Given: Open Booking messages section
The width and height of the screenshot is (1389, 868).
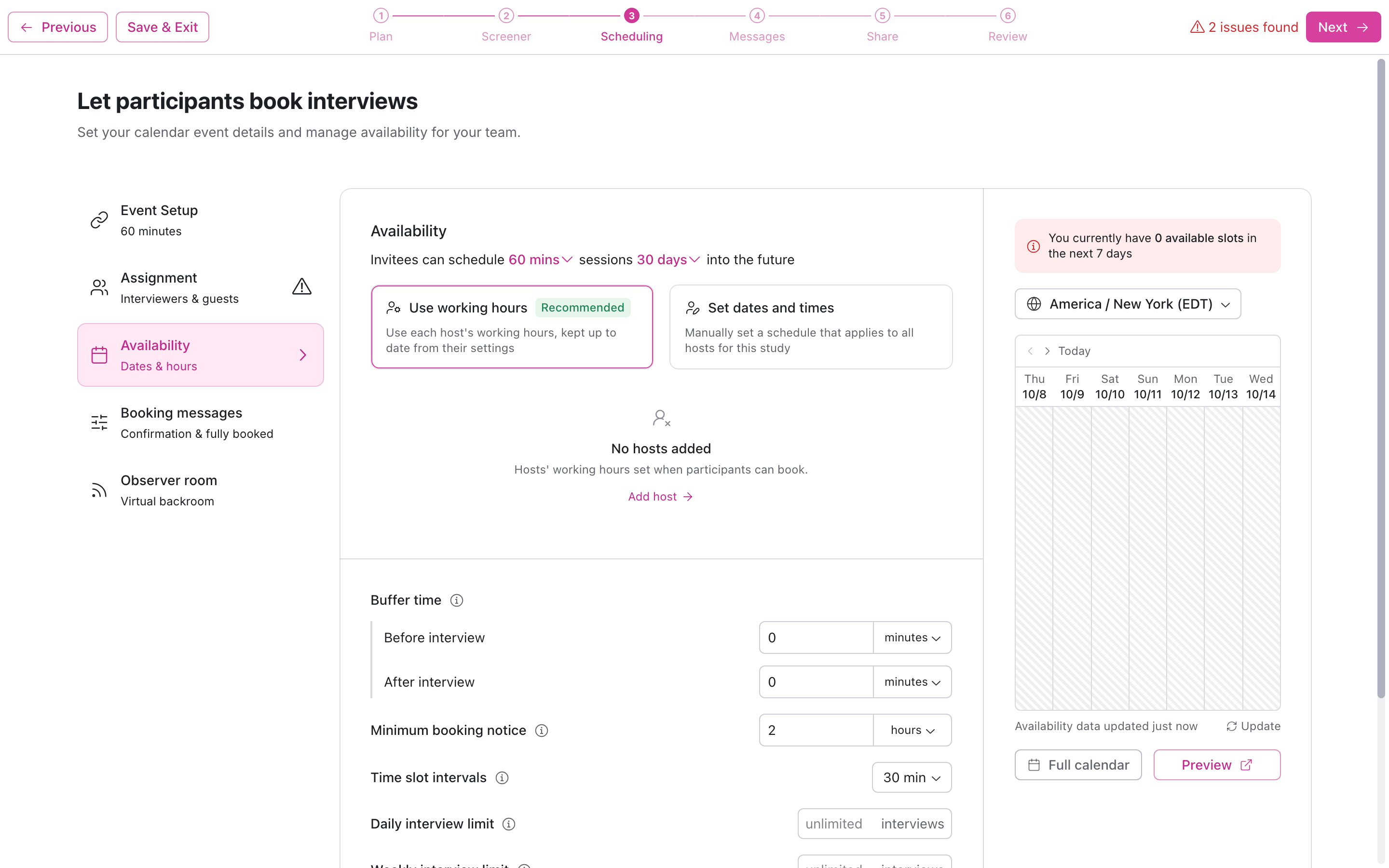Looking at the screenshot, I should click(200, 422).
